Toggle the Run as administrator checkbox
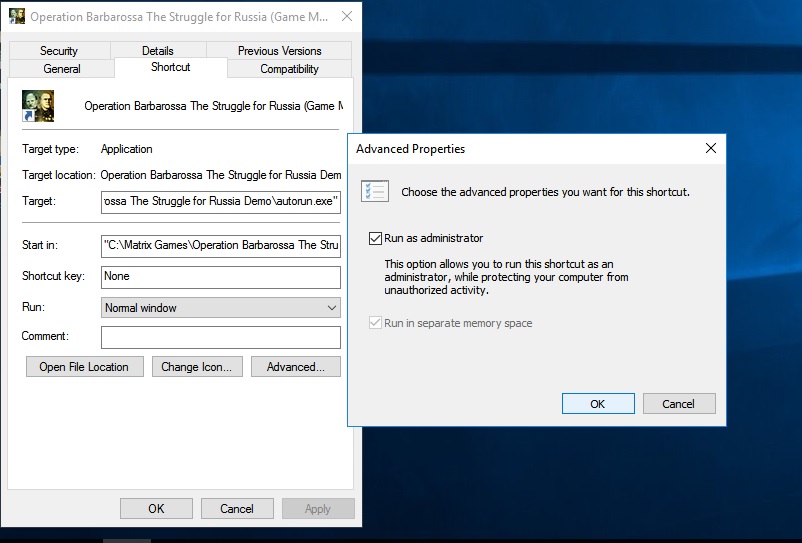The image size is (802, 543). click(x=376, y=239)
